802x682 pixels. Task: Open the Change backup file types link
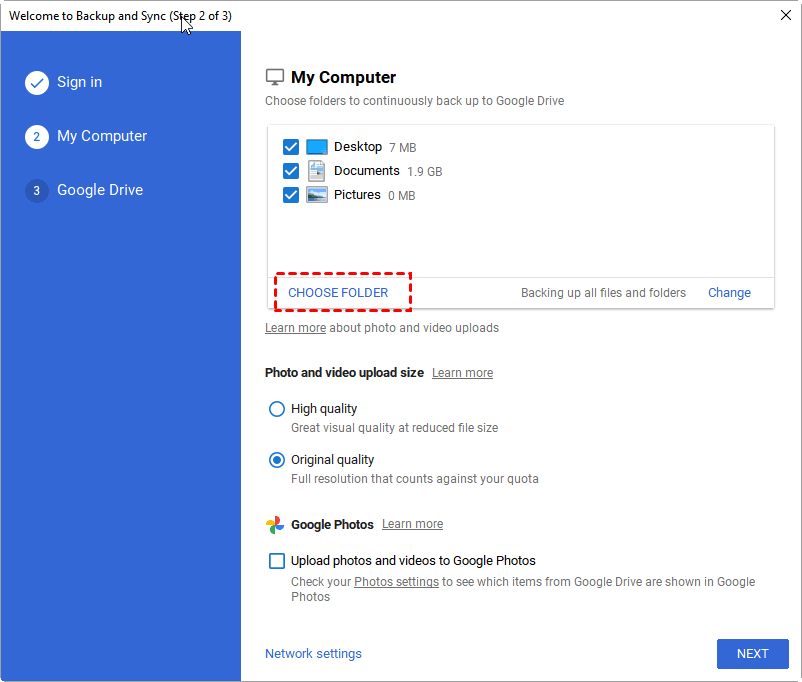click(x=729, y=293)
